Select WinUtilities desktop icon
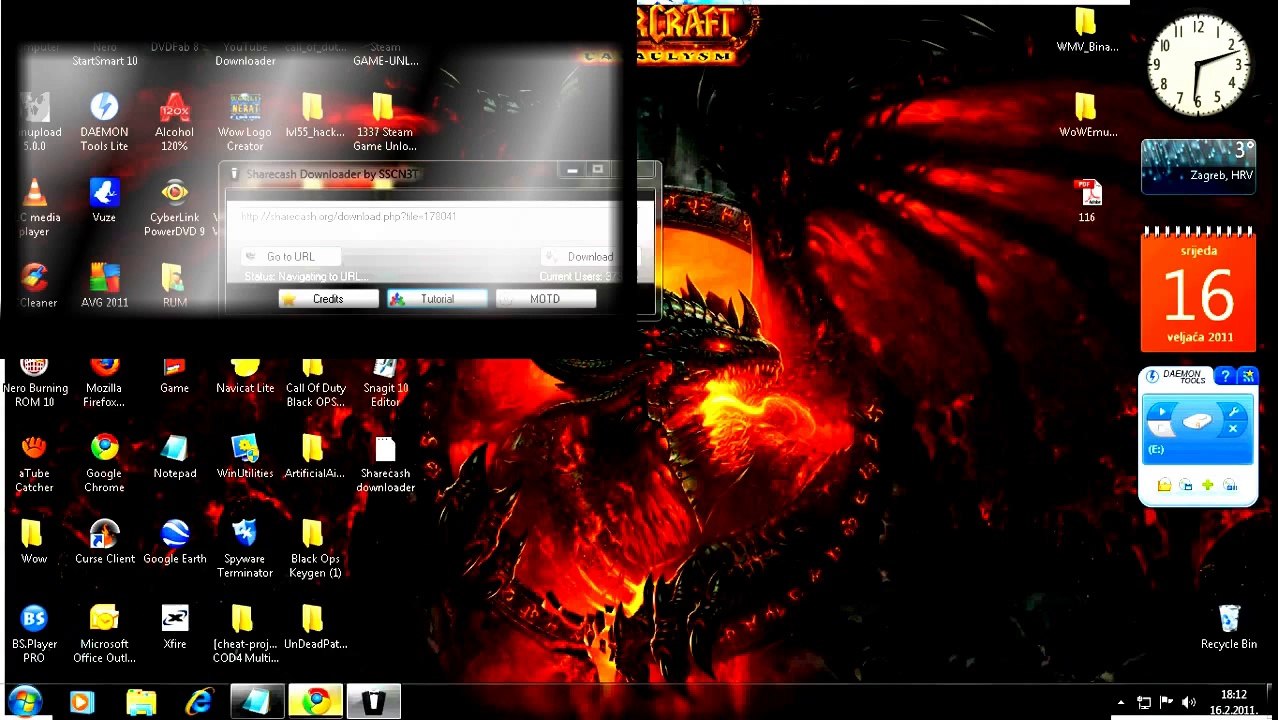The height and width of the screenshot is (720, 1278). (245, 456)
